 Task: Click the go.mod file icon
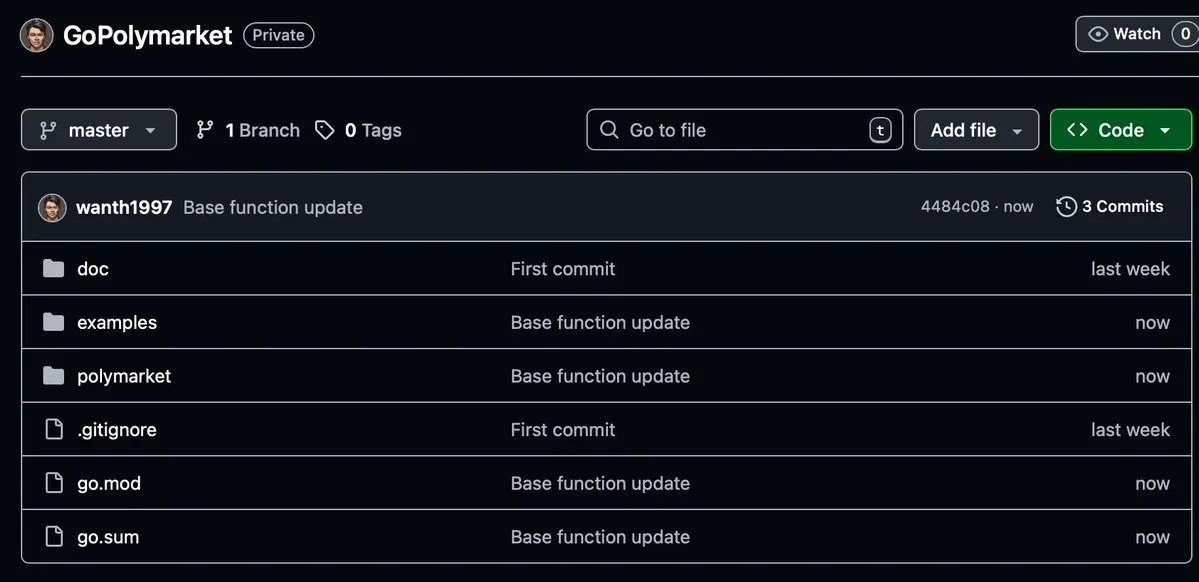point(54,483)
